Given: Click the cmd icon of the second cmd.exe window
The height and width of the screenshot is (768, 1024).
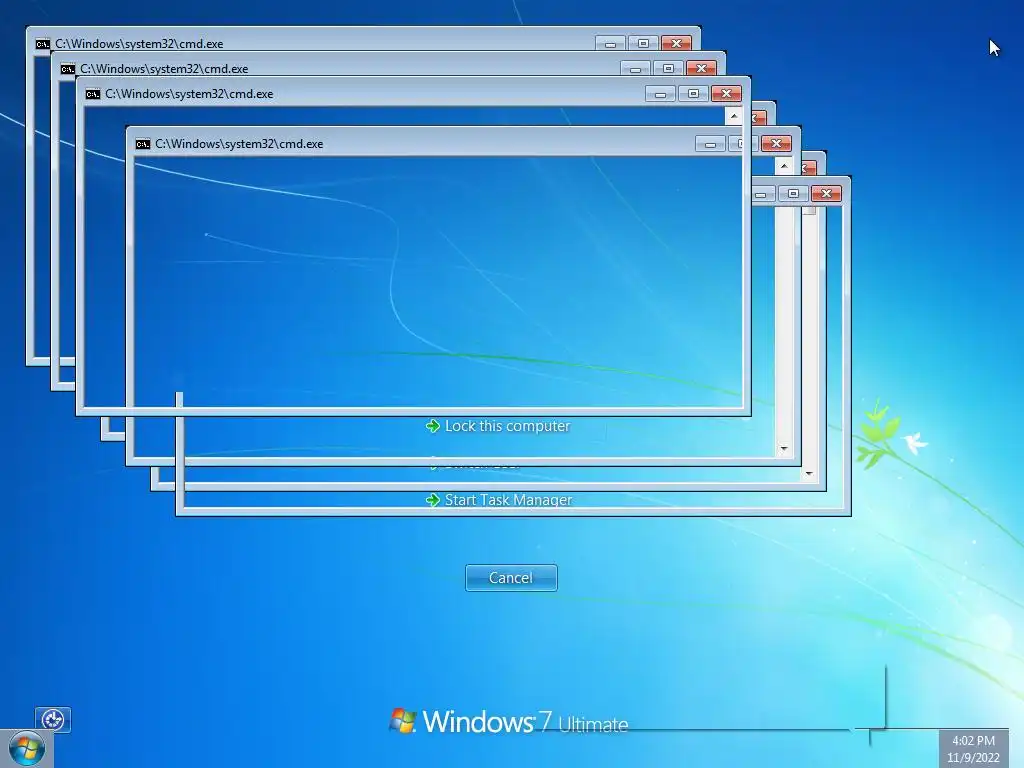Looking at the screenshot, I should [67, 69].
